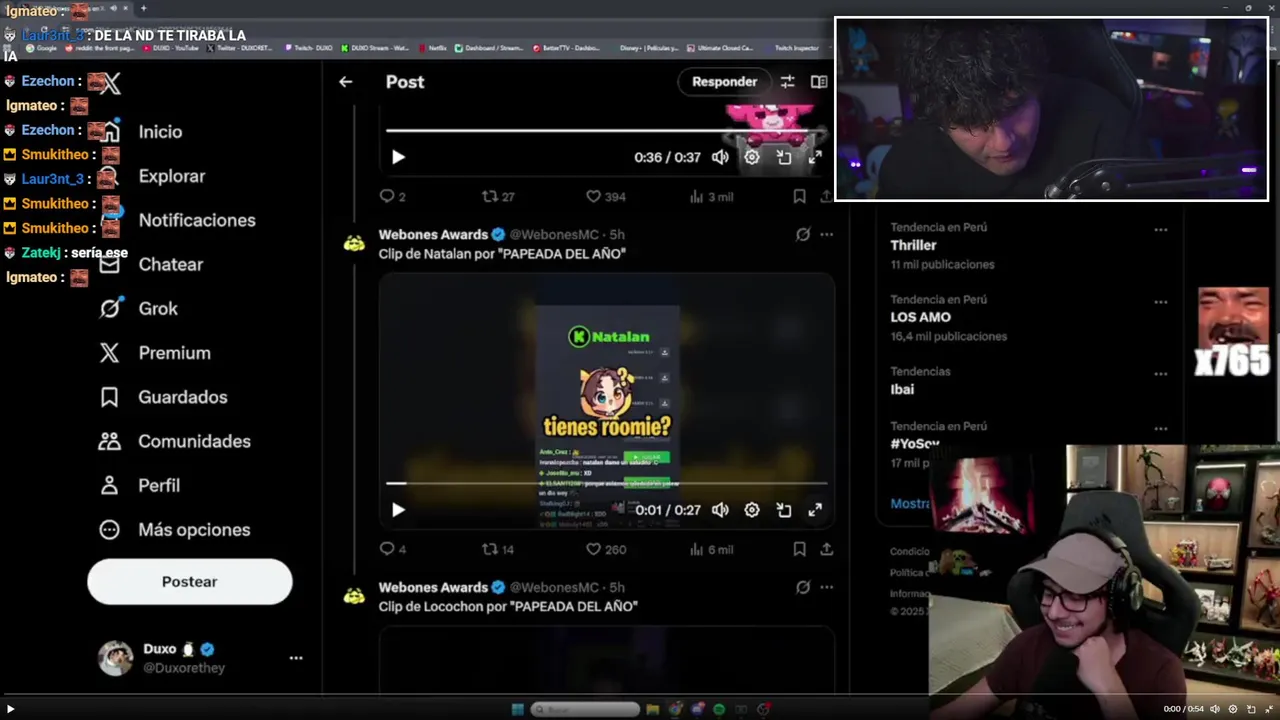The height and width of the screenshot is (720, 1280).
Task: Exit fullscreen on outer 0:54 video
Action: click(1269, 709)
